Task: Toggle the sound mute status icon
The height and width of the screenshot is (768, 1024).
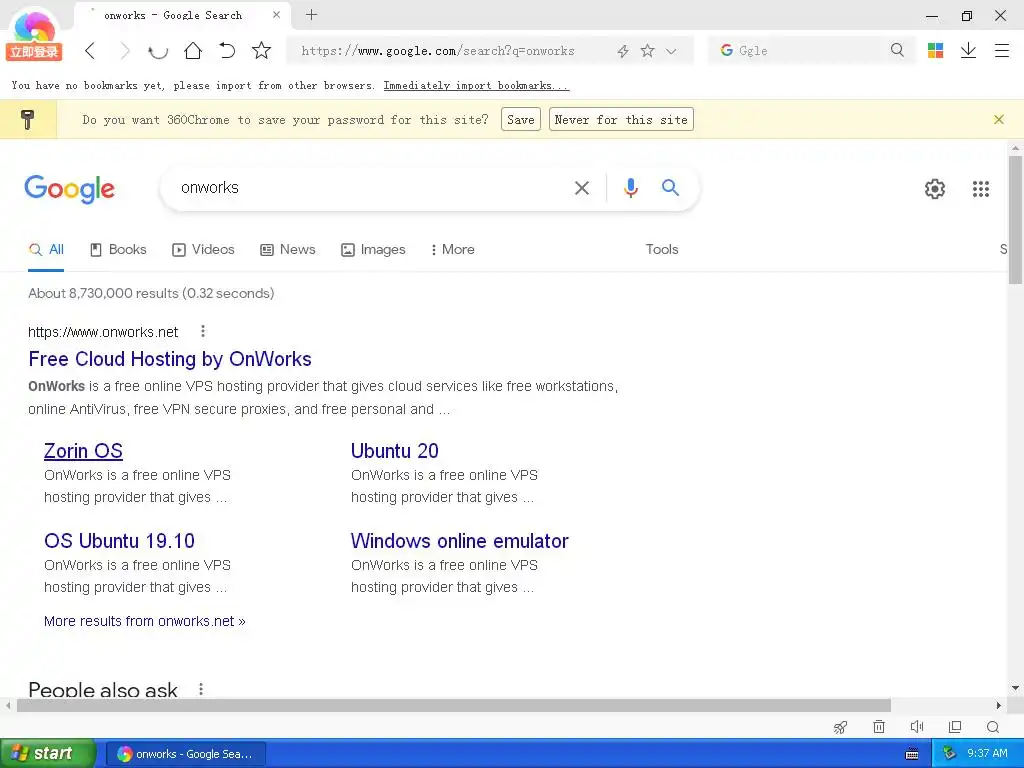Action: click(x=917, y=726)
